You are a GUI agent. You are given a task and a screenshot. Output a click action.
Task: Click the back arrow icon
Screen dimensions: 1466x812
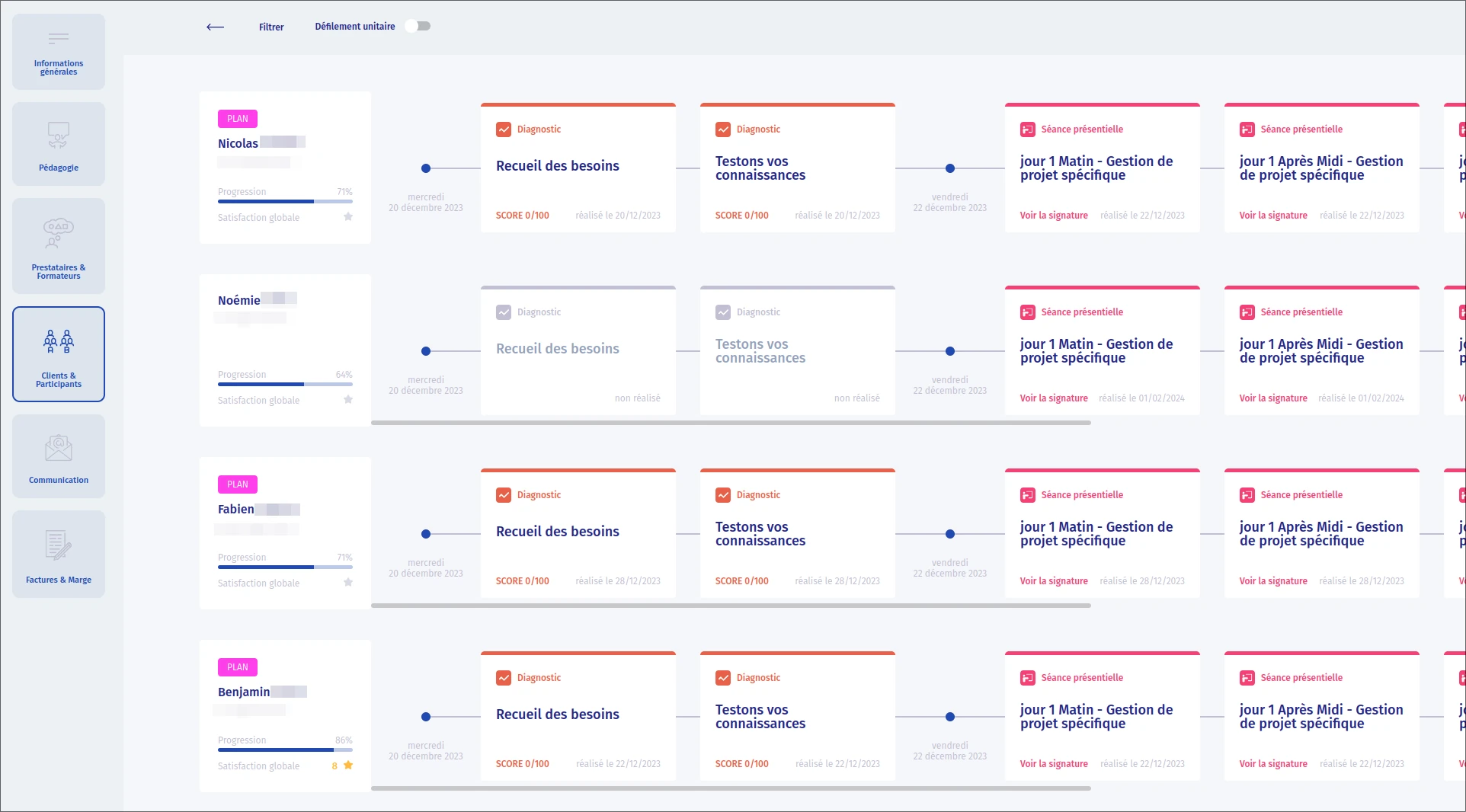(x=215, y=27)
